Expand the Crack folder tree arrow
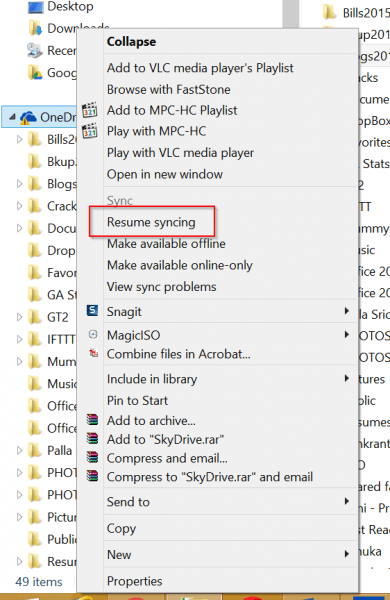The image size is (390, 600). pos(19,206)
